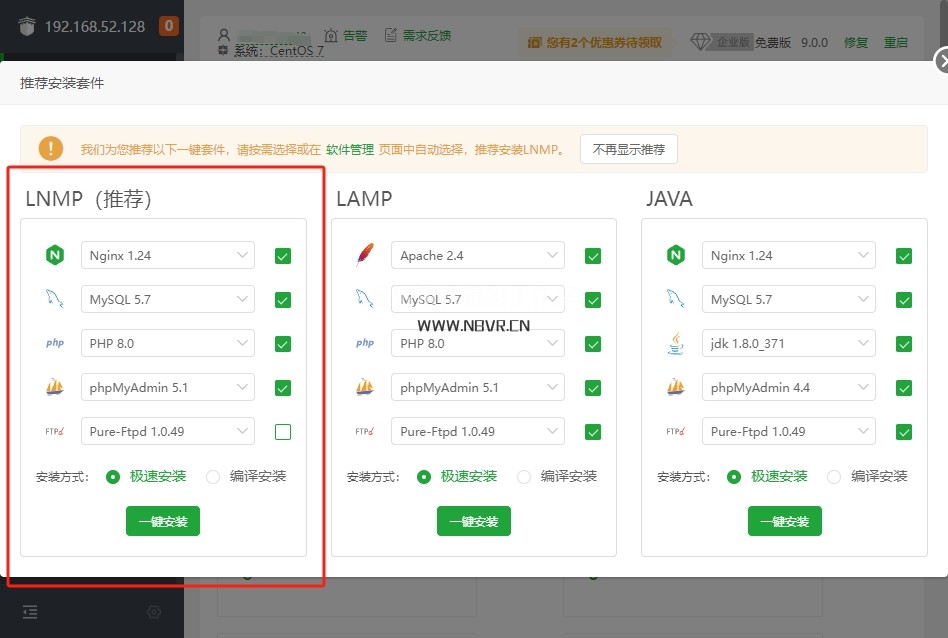Click the Pure-Ftpd icon in LAMP panel
The image size is (948, 638).
click(365, 432)
